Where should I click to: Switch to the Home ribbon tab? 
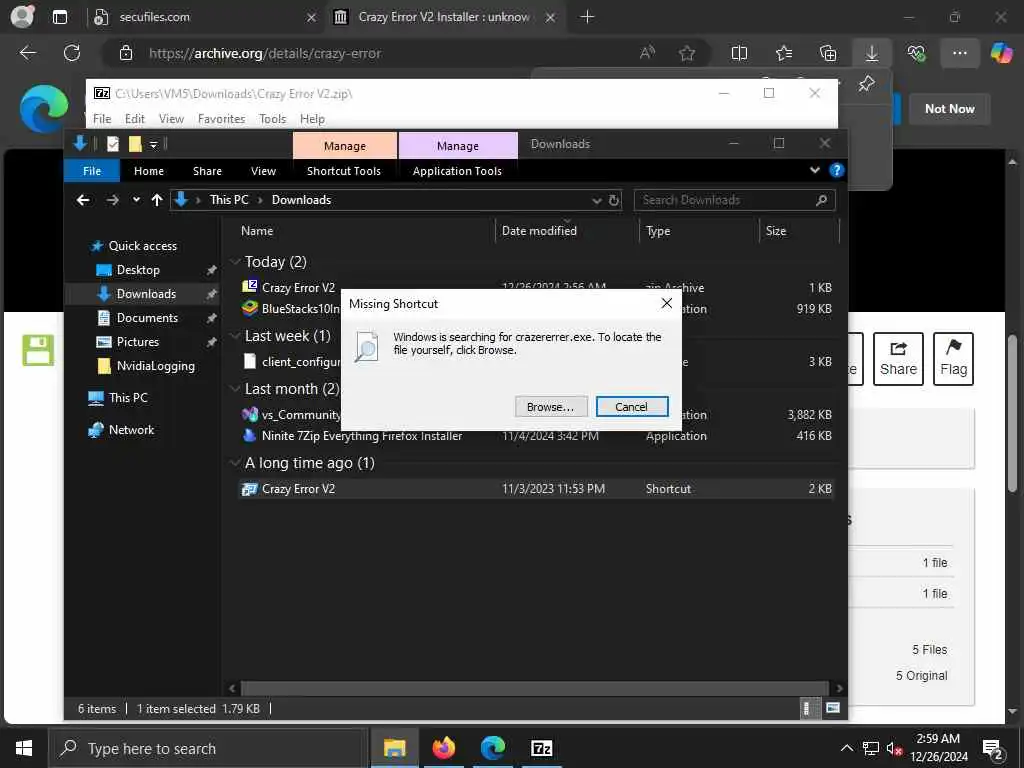(149, 170)
